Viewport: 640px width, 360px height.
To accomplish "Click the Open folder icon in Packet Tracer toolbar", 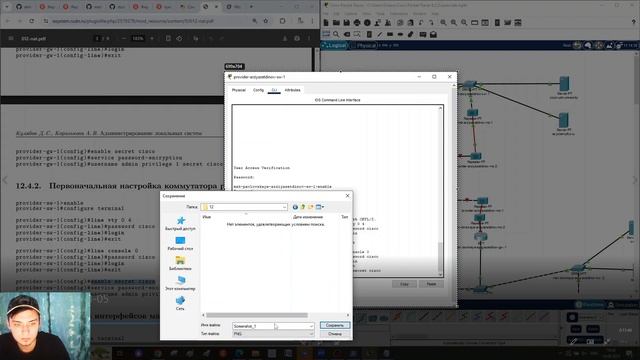I will tap(336, 23).
